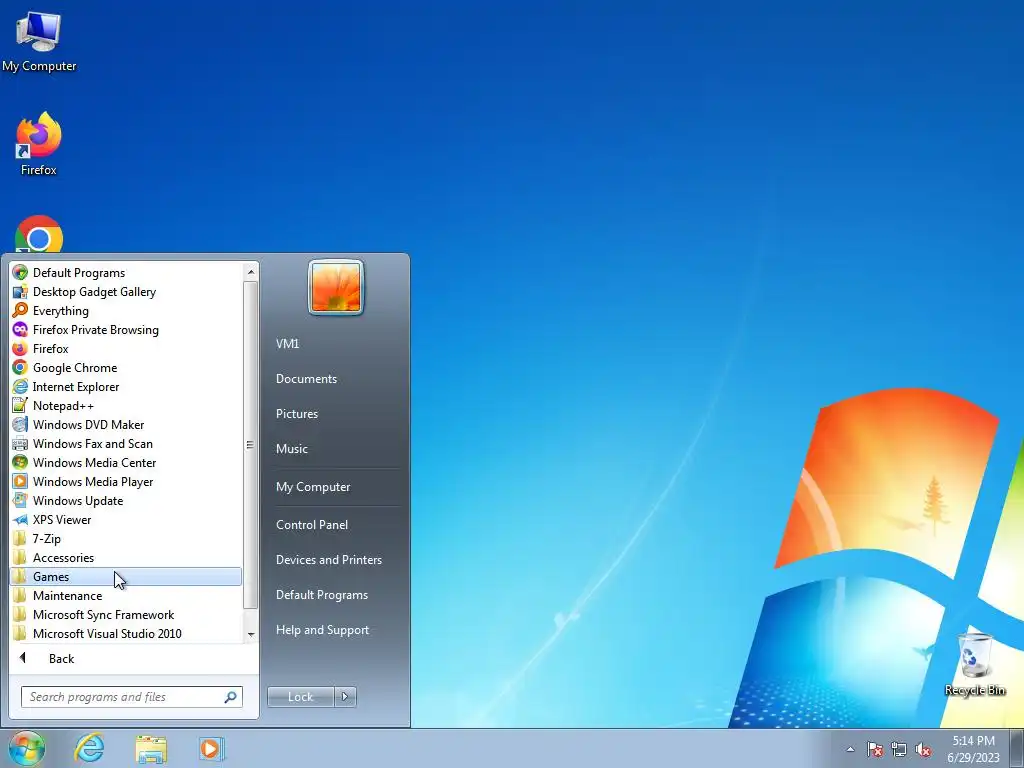
Task: Launch Desktop Gadget Gallery
Action: coord(126,291)
